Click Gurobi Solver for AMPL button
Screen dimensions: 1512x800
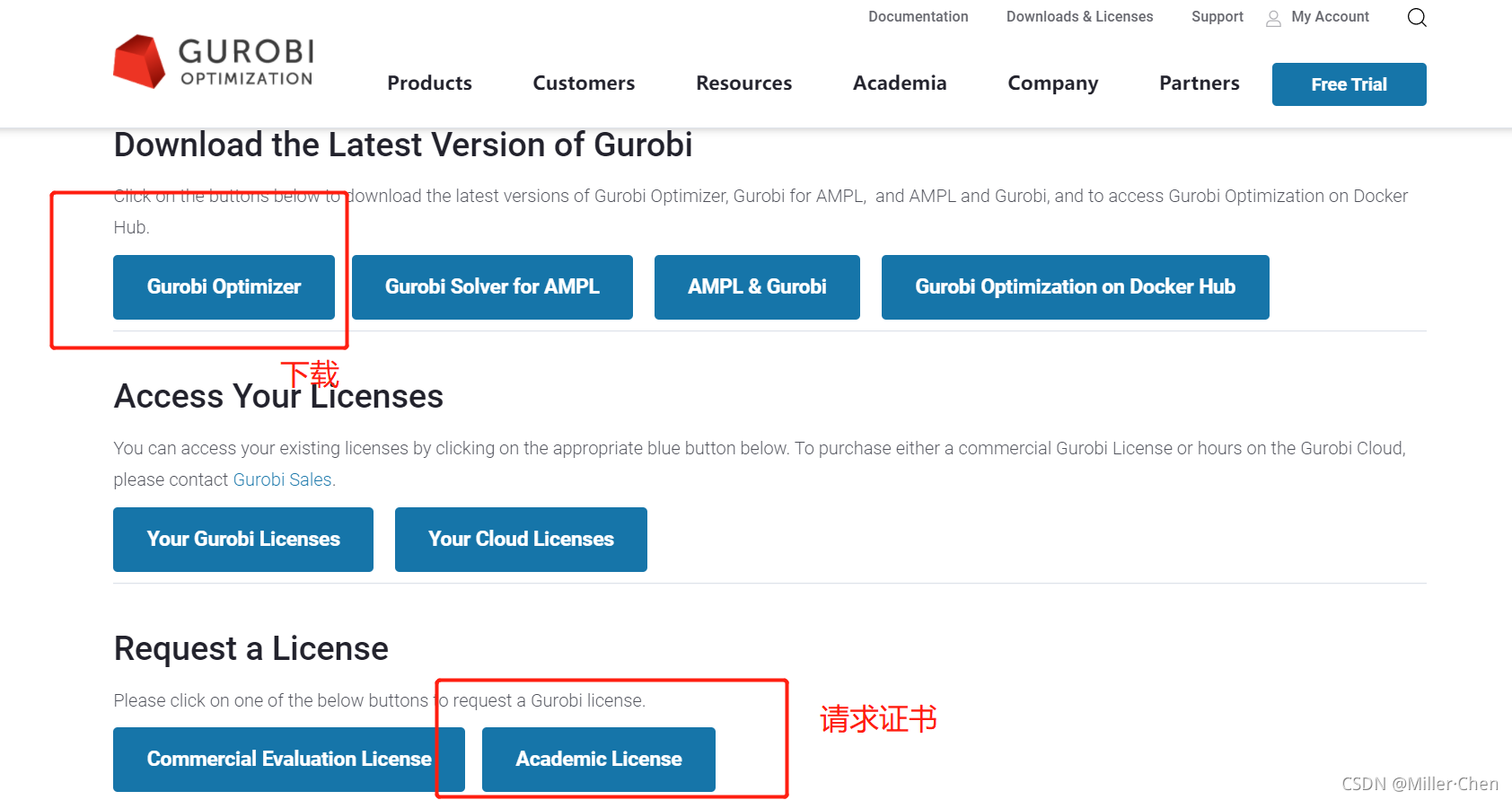click(492, 287)
